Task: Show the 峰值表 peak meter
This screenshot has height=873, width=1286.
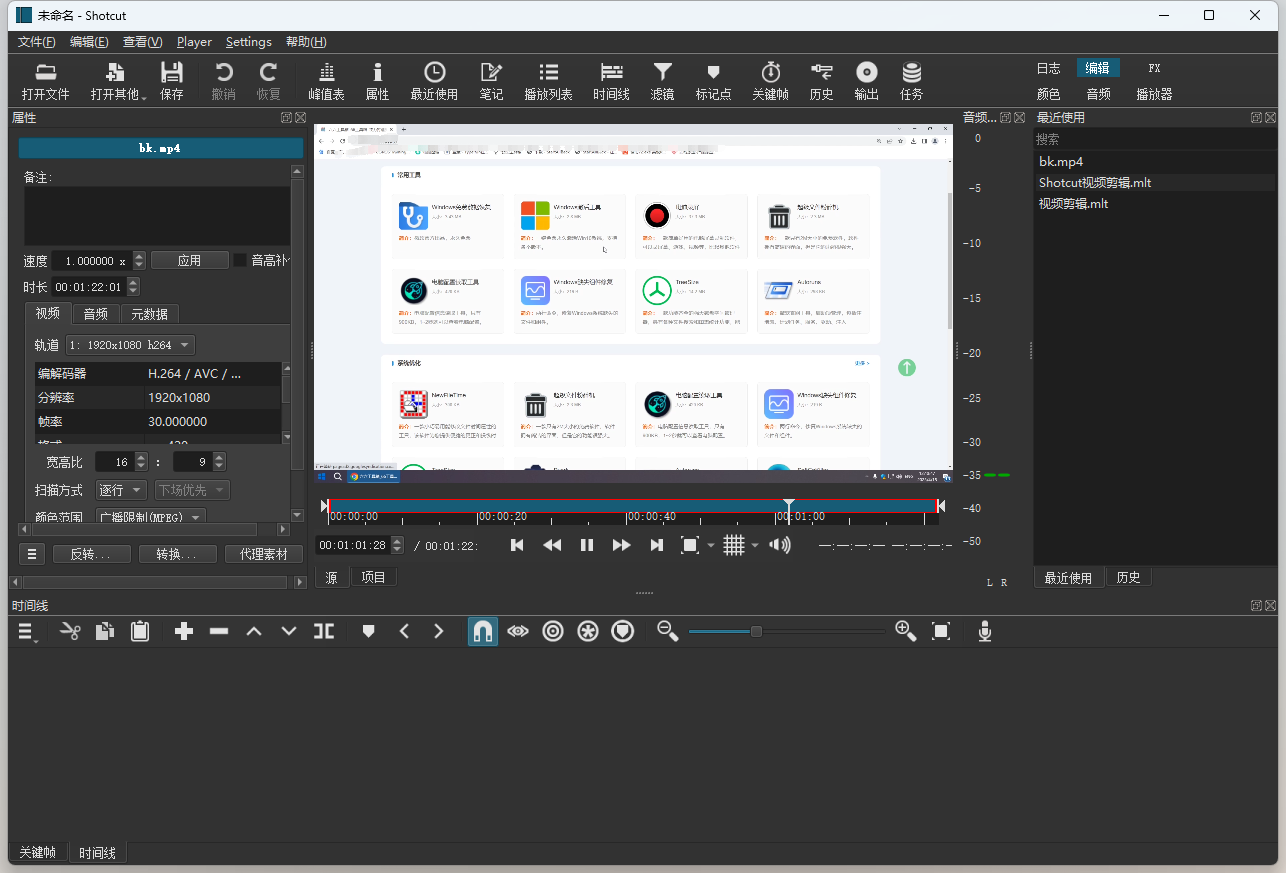Action: tap(326, 81)
